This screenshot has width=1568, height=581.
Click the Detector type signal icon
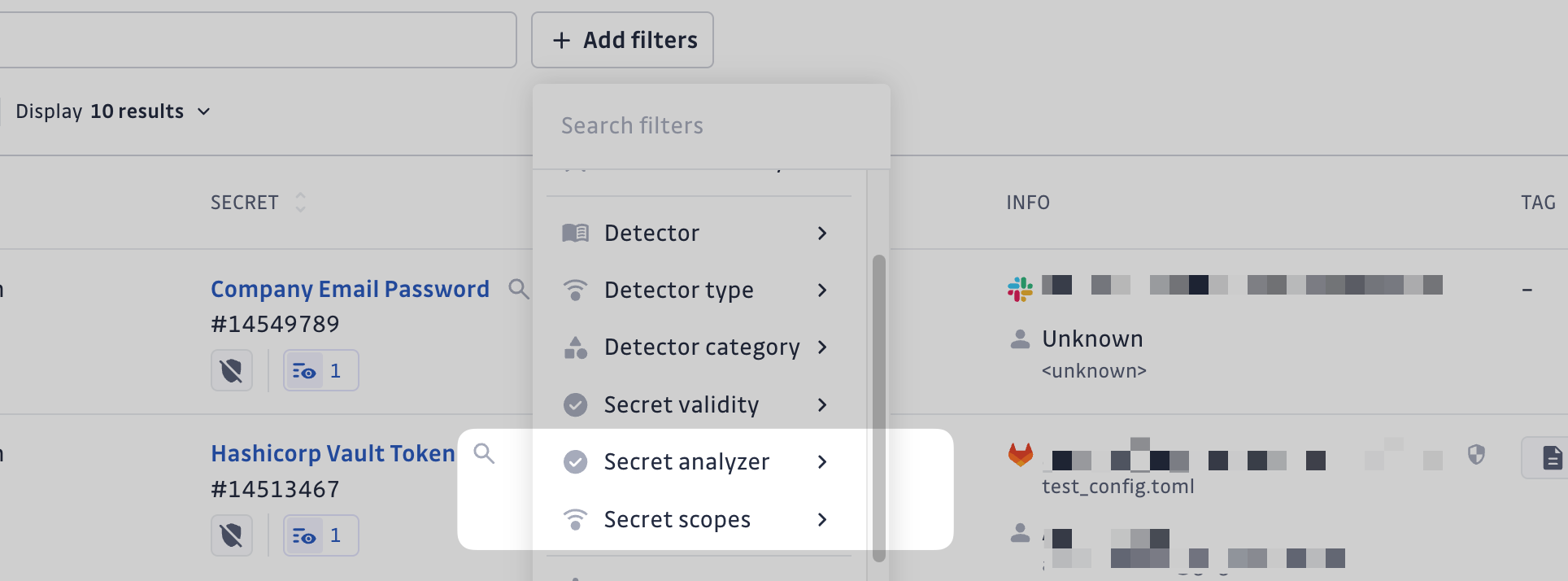point(576,290)
